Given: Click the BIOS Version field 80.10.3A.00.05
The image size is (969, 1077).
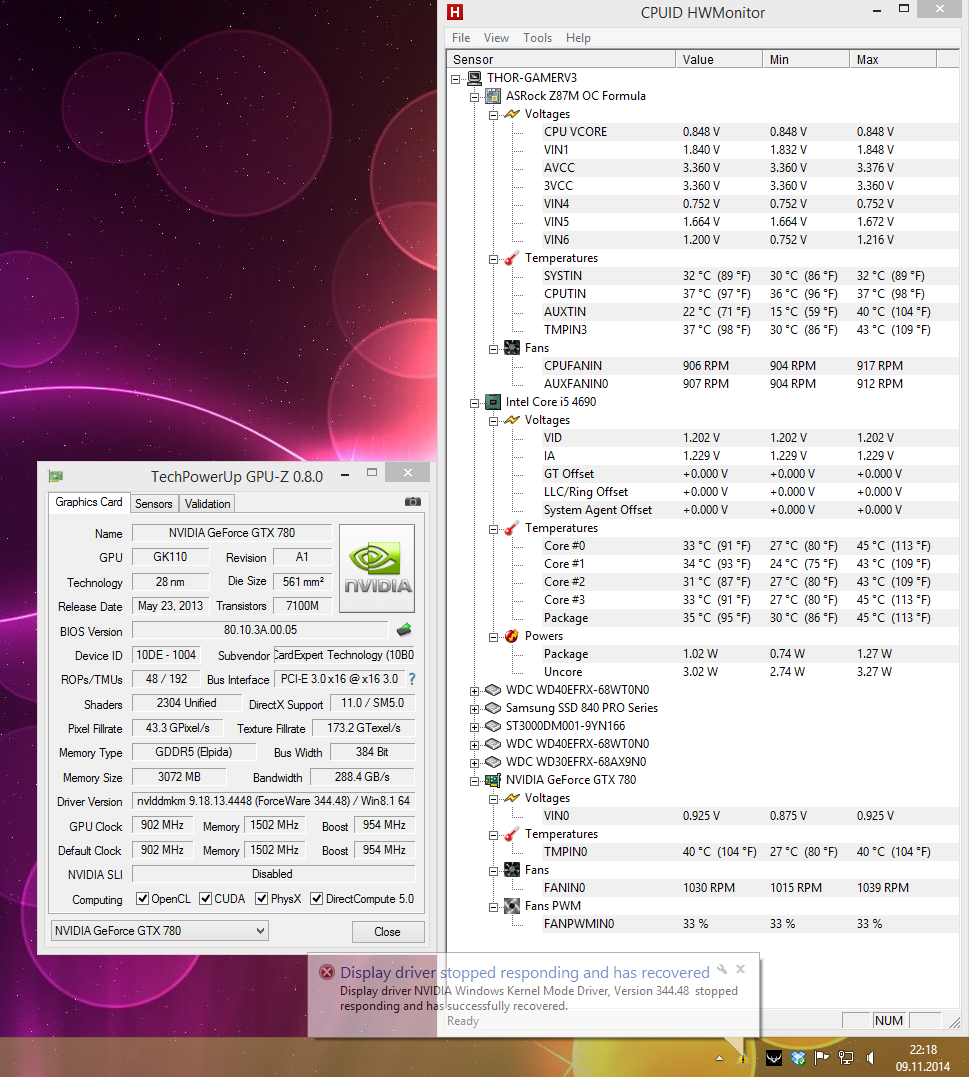Looking at the screenshot, I should coord(260,630).
